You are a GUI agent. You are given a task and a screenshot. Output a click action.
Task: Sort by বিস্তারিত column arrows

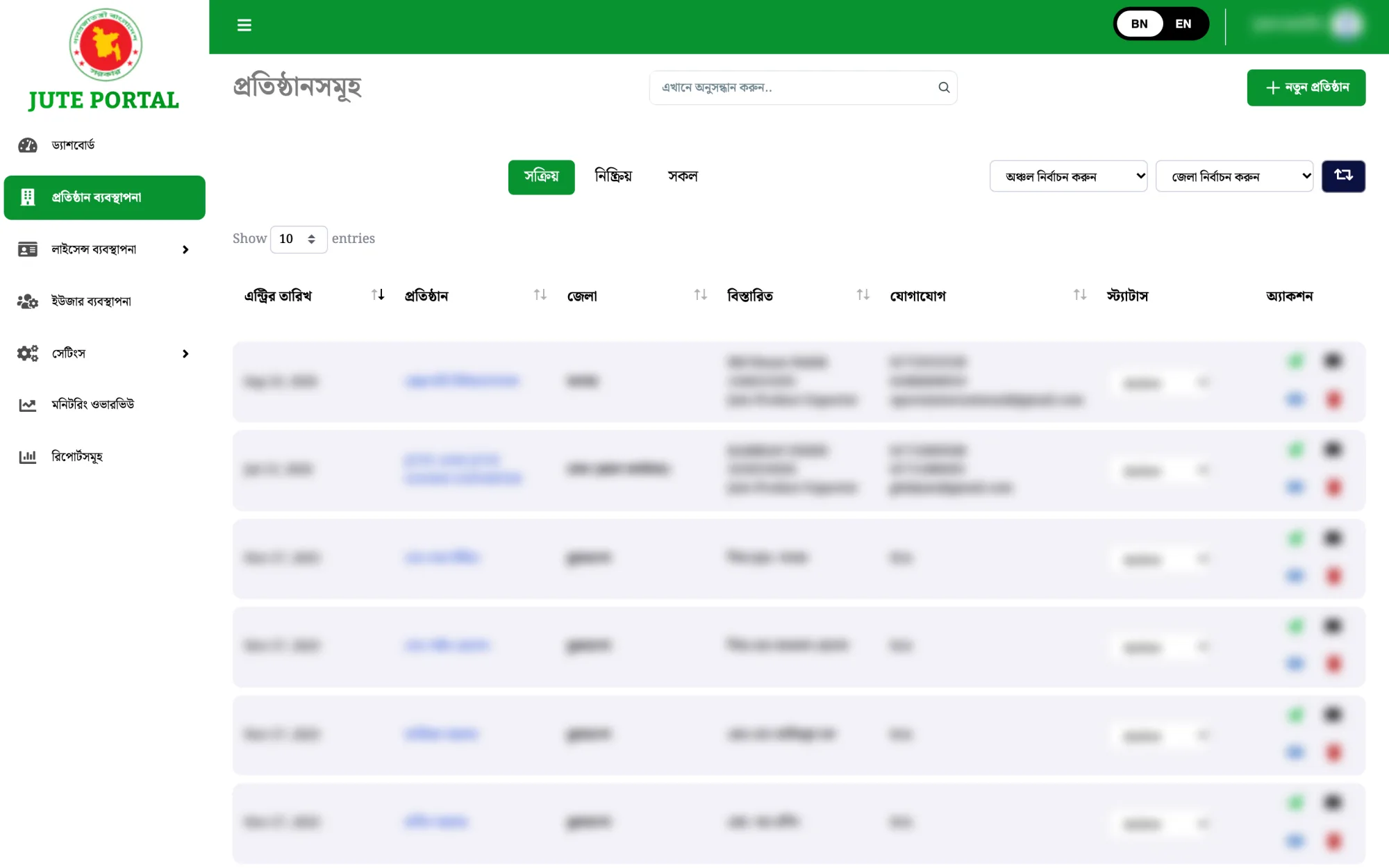click(x=863, y=295)
